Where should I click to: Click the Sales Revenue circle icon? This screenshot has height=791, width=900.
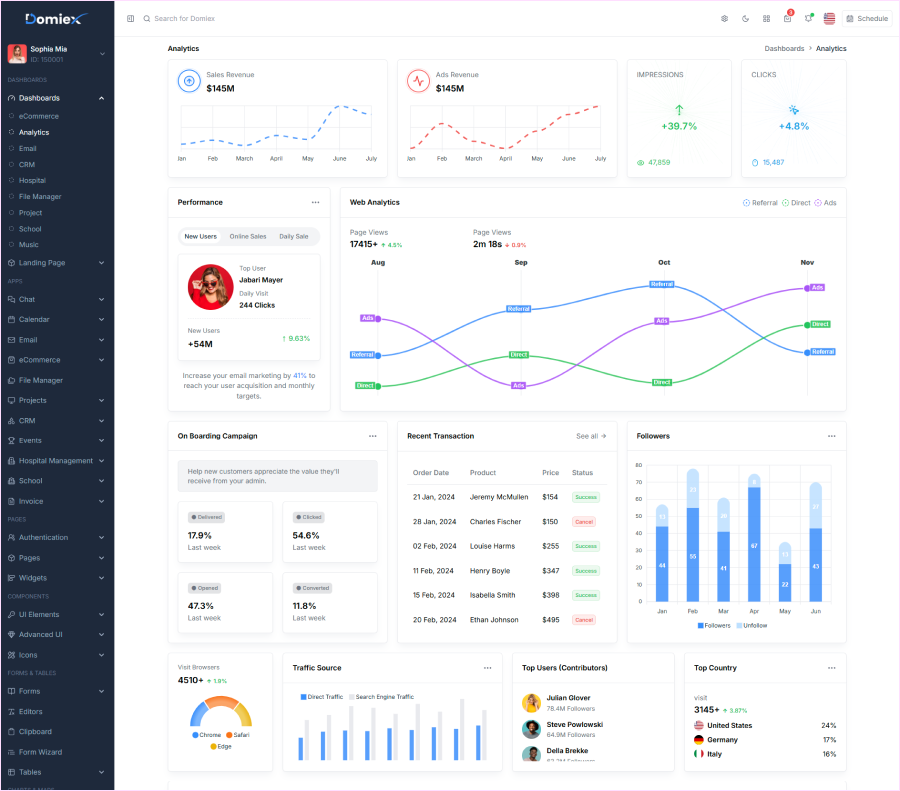(189, 81)
